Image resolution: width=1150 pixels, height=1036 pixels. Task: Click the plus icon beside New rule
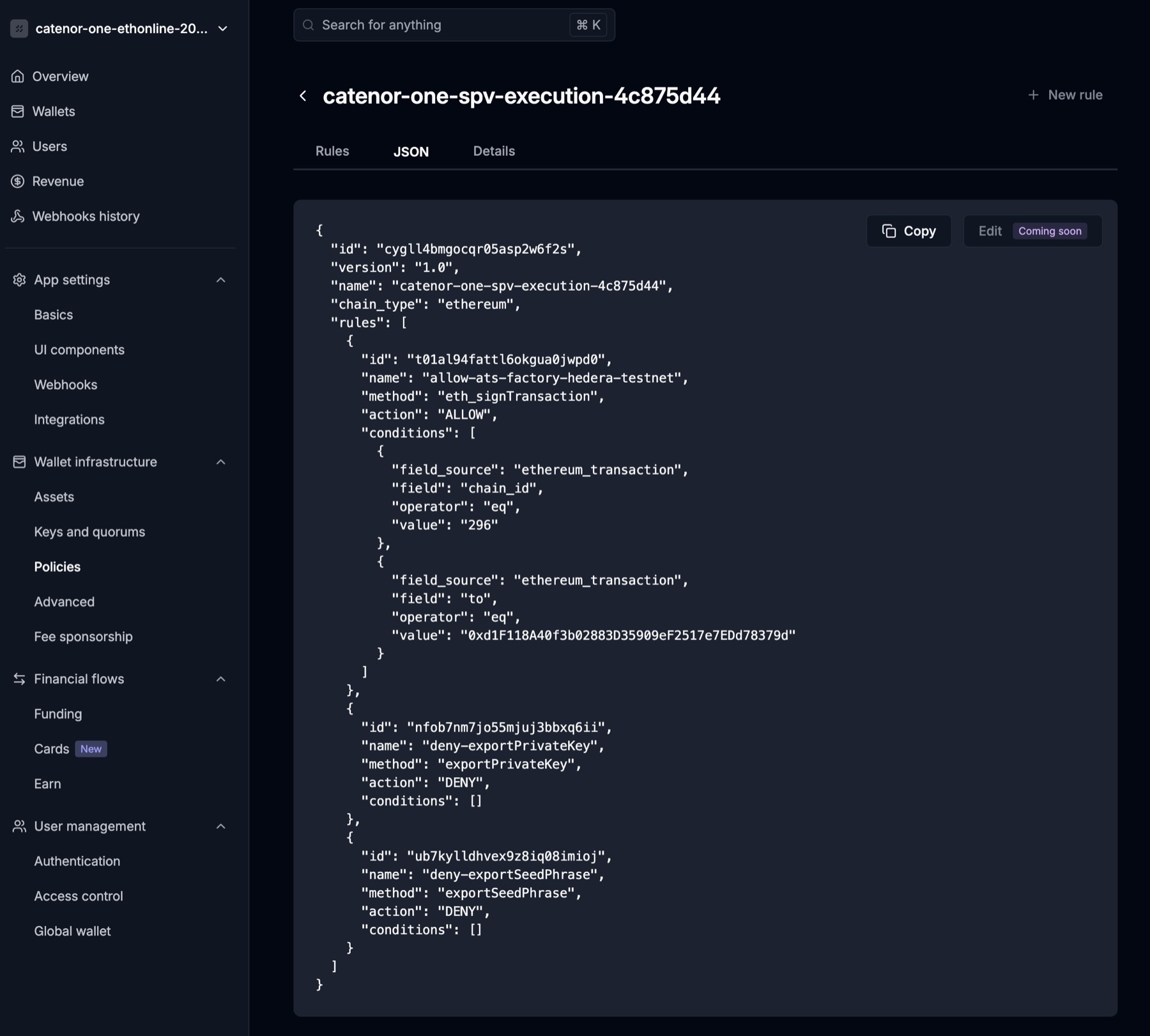coord(1033,95)
